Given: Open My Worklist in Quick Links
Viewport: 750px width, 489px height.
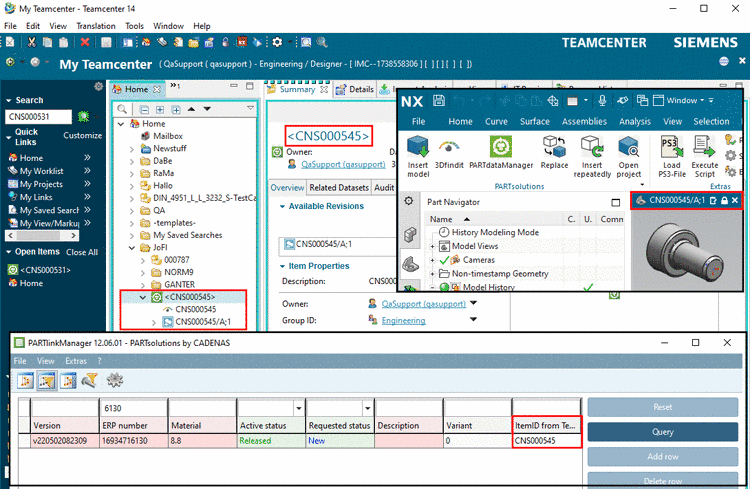Looking at the screenshot, I should (41, 171).
